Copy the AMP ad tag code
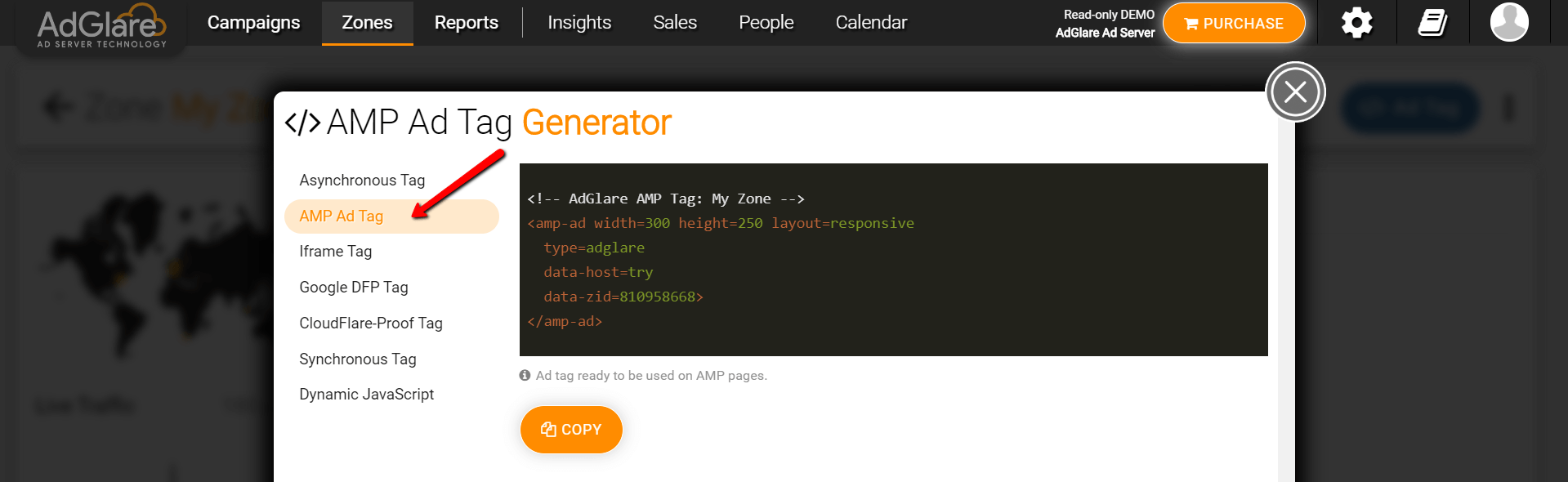 coord(571,429)
